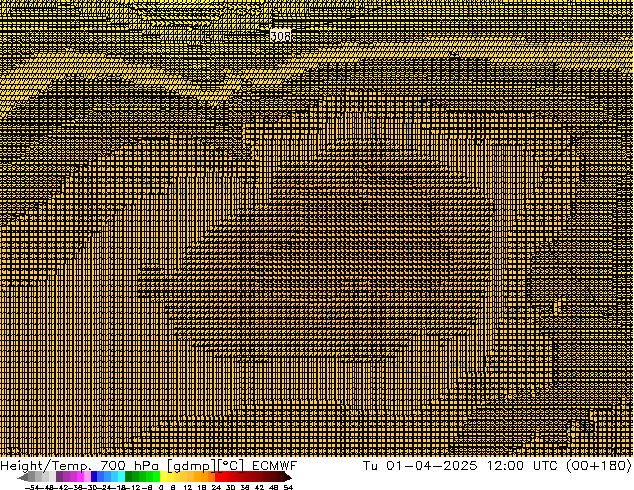Select the yellow swatch in color legend
The image size is (634, 490).
163,476
